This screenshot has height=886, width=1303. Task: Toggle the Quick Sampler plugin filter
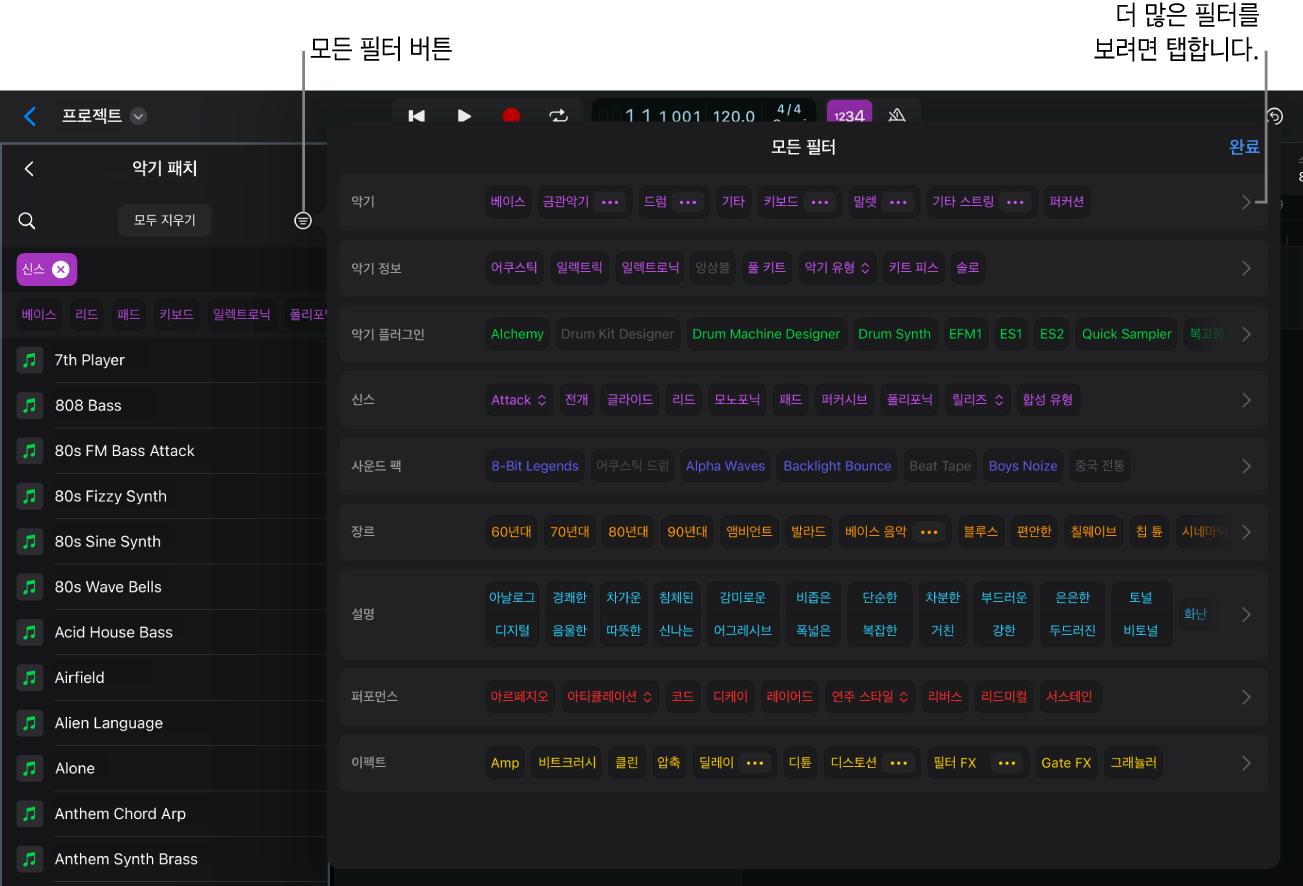tap(1126, 334)
